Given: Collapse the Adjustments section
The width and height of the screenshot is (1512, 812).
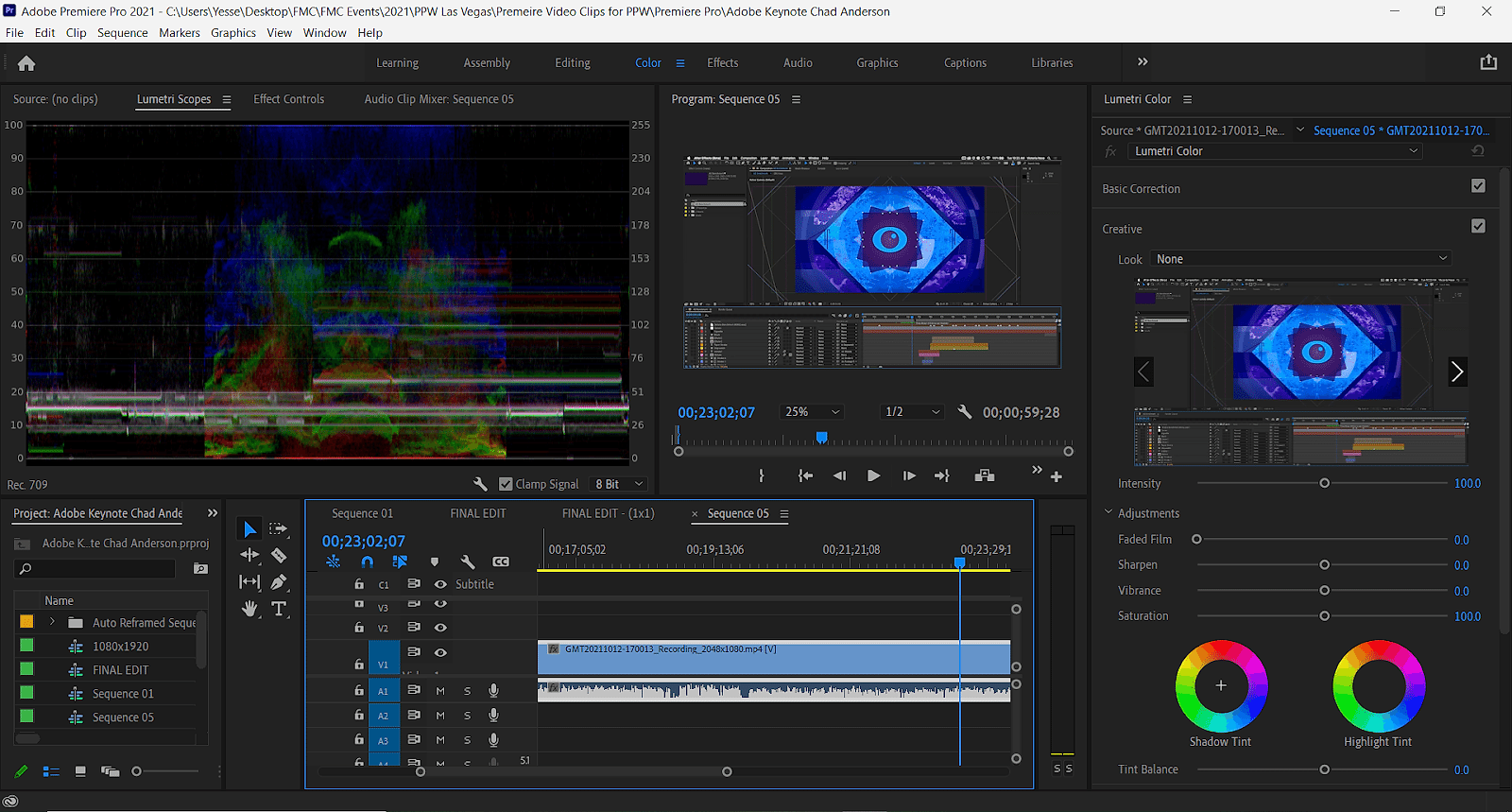Looking at the screenshot, I should point(1108,512).
